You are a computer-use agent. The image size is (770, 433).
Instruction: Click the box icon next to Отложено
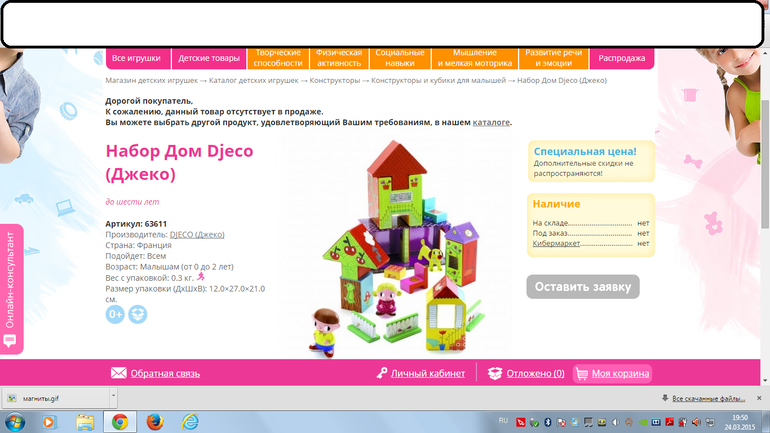coord(495,373)
